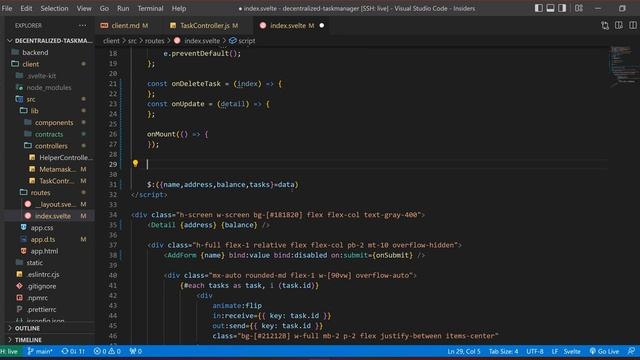
Task: Open the Terminal menu
Action: 150,8
